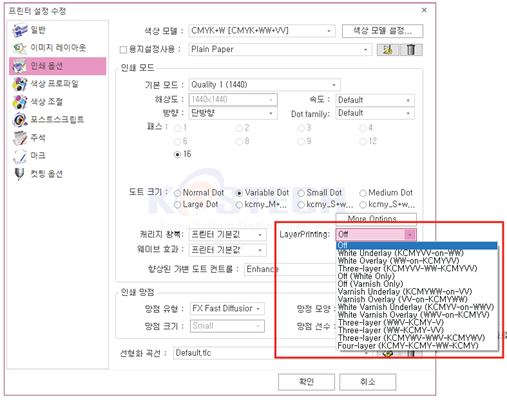Close the 프린터 설정 수정 dialog
Screen dimensions: 507x402
424,10
